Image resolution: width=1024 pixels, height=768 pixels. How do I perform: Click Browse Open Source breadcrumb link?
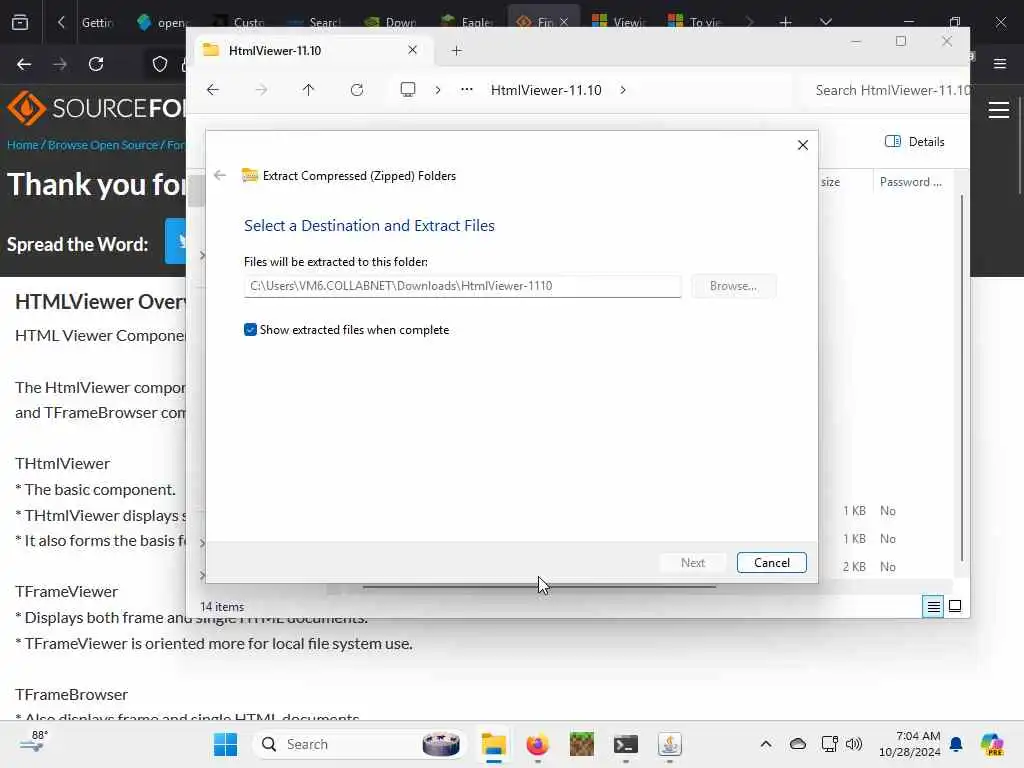point(103,145)
